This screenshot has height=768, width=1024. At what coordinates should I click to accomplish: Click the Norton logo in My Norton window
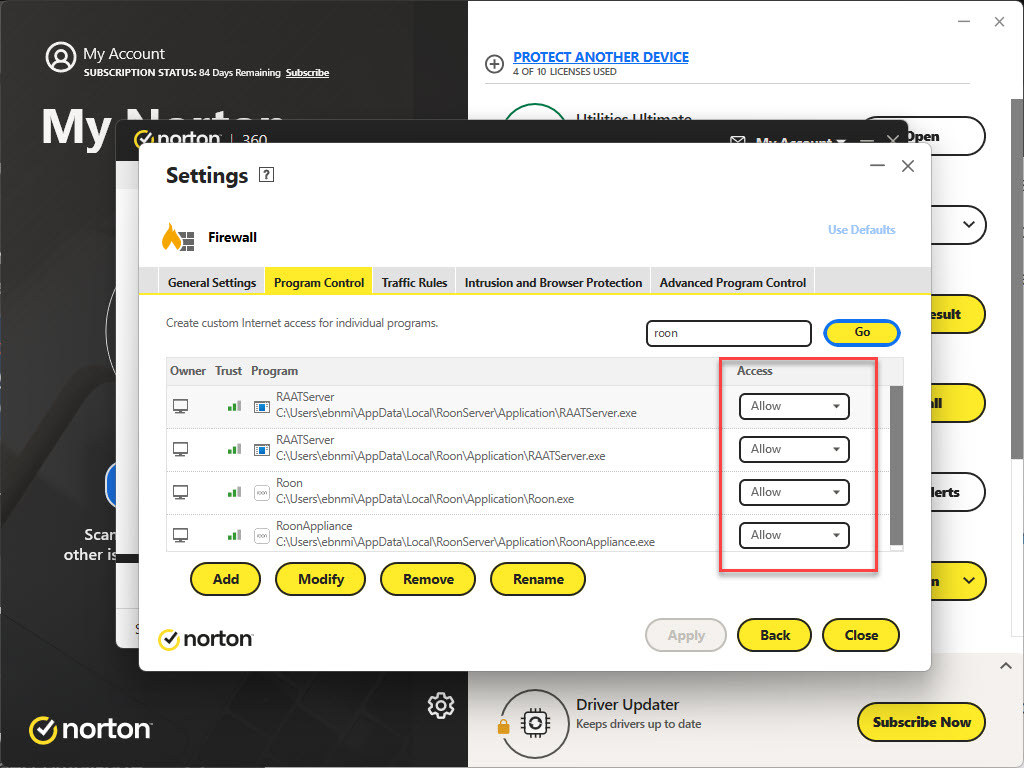90,729
